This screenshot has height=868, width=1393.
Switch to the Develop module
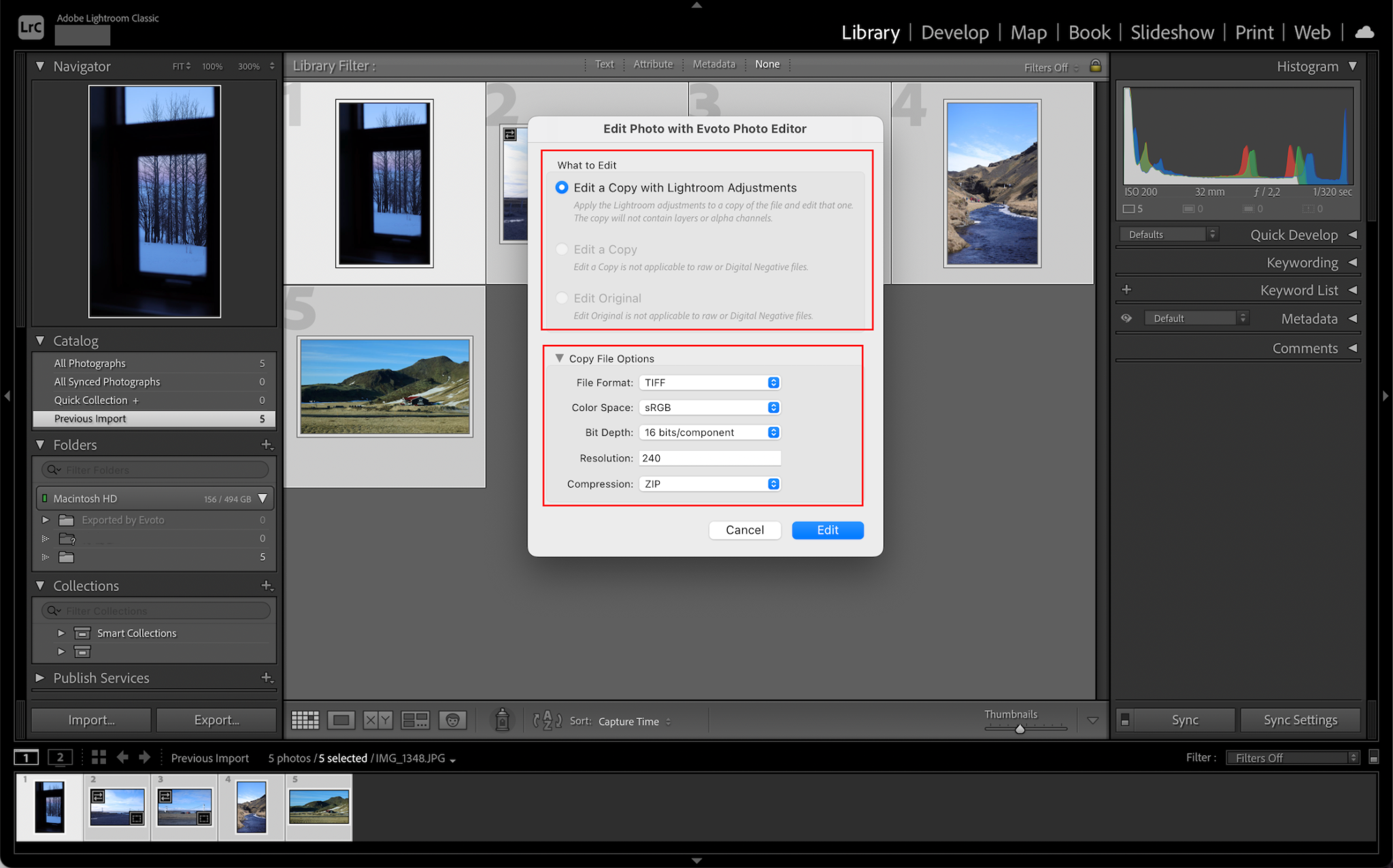click(955, 32)
